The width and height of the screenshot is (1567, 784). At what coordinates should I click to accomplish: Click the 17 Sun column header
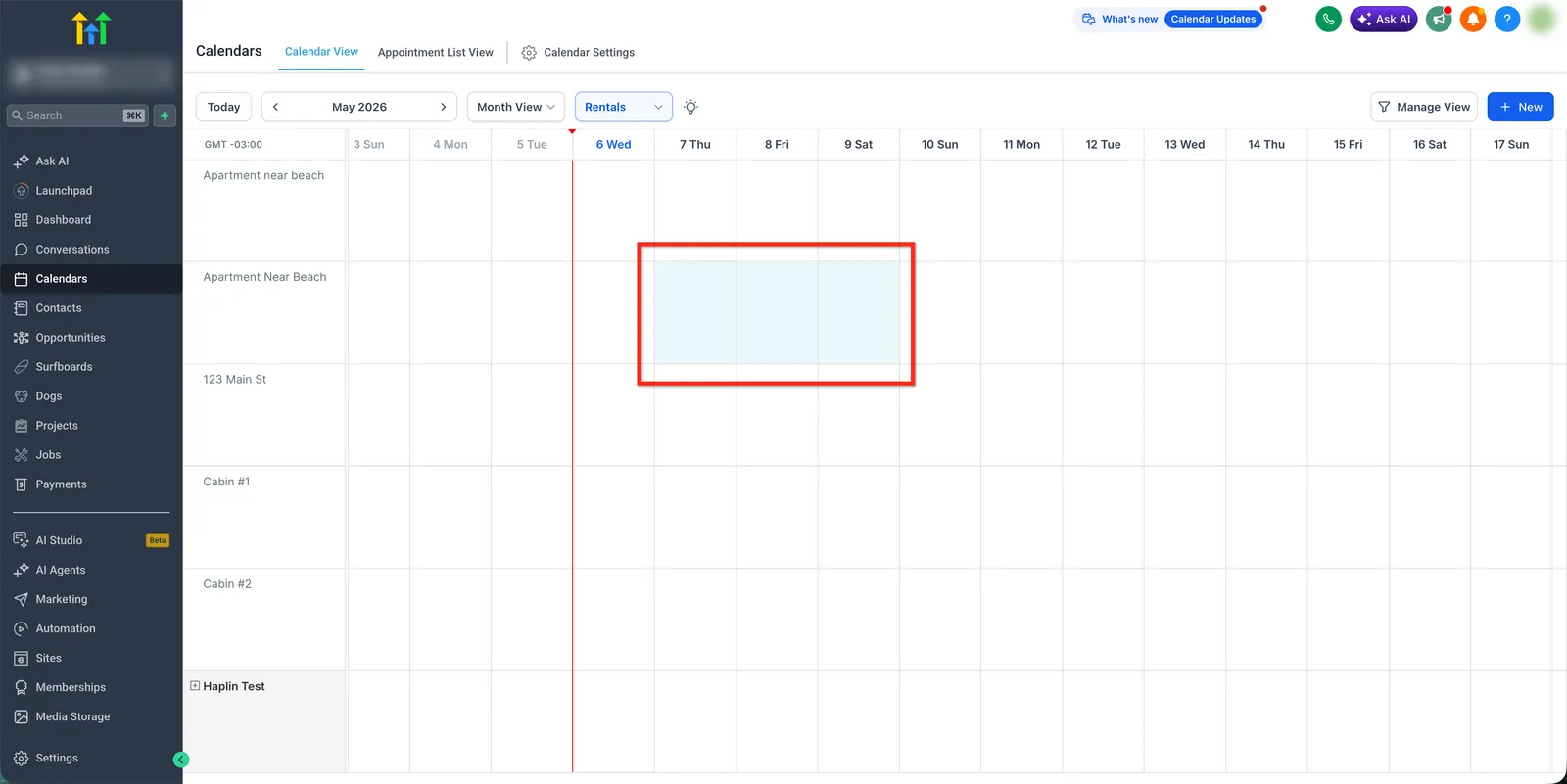(x=1510, y=144)
